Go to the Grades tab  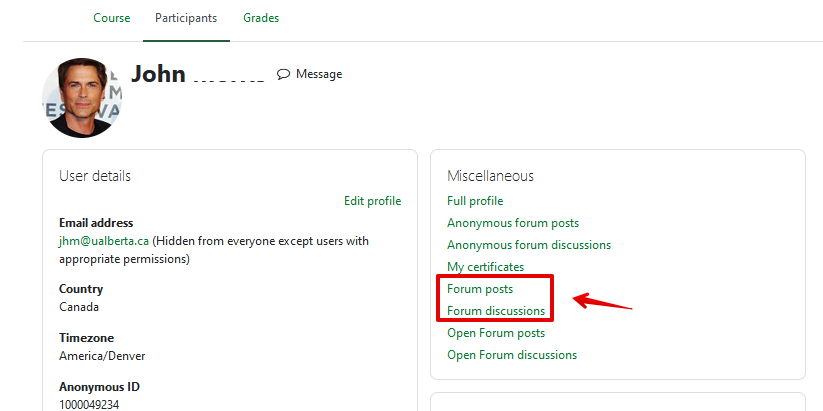click(x=261, y=18)
